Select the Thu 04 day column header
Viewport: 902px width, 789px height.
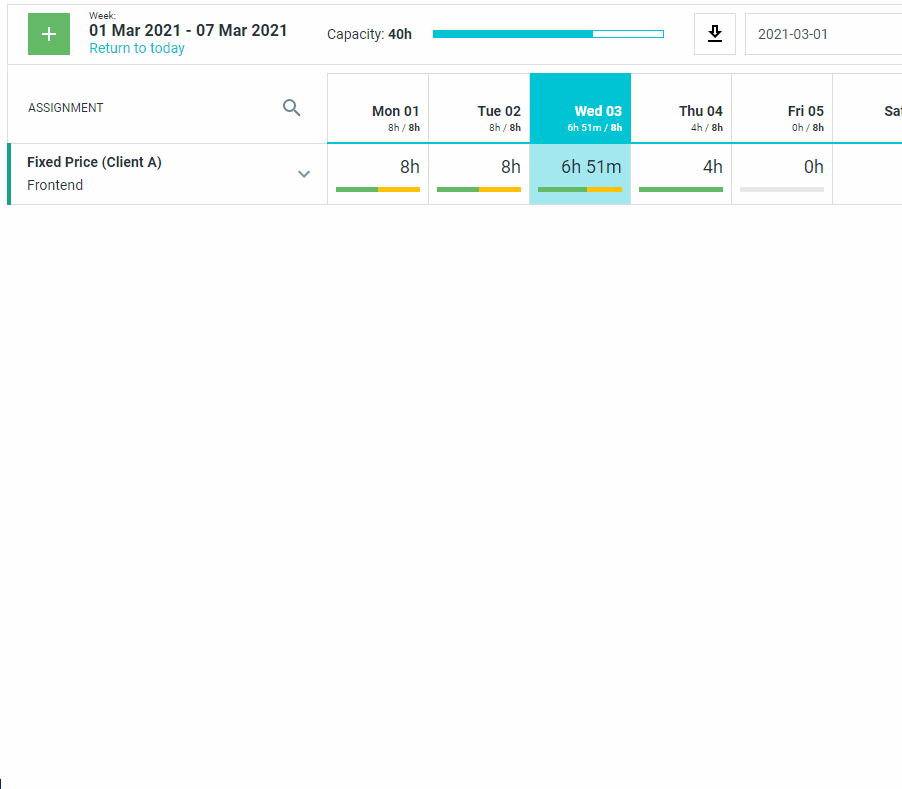681,109
